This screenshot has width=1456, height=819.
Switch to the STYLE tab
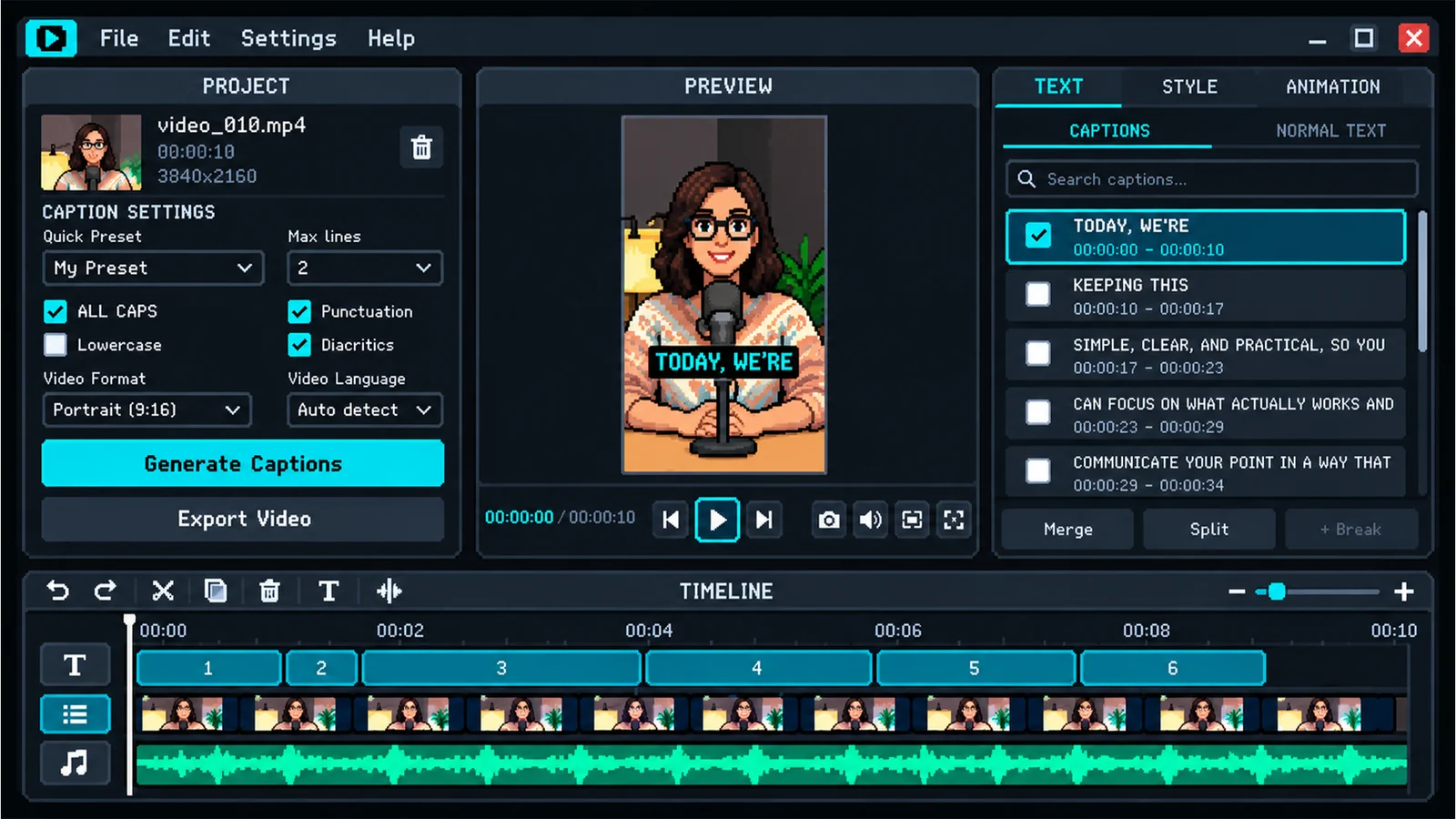tap(1189, 86)
